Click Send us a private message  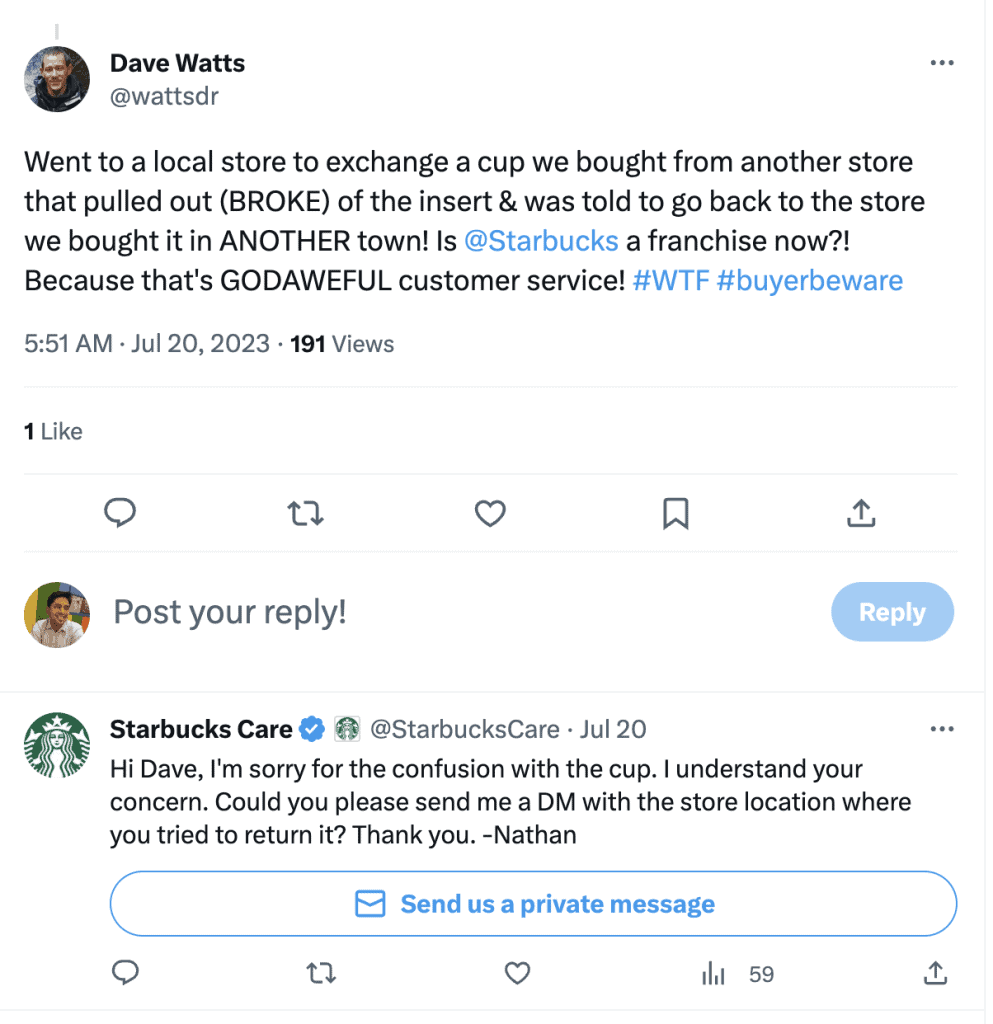pyautogui.click(x=533, y=904)
